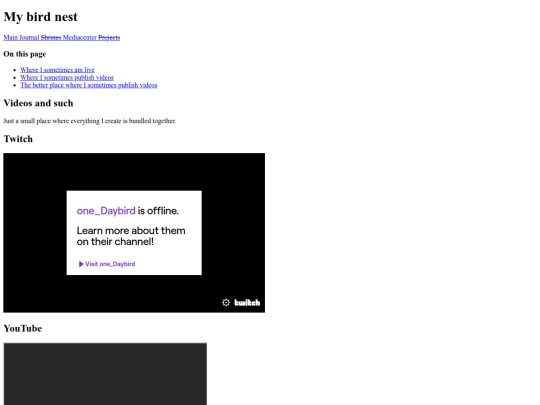Open the Journal navigation link
Image resolution: width=540 pixels, height=405 pixels.
click(x=29, y=38)
